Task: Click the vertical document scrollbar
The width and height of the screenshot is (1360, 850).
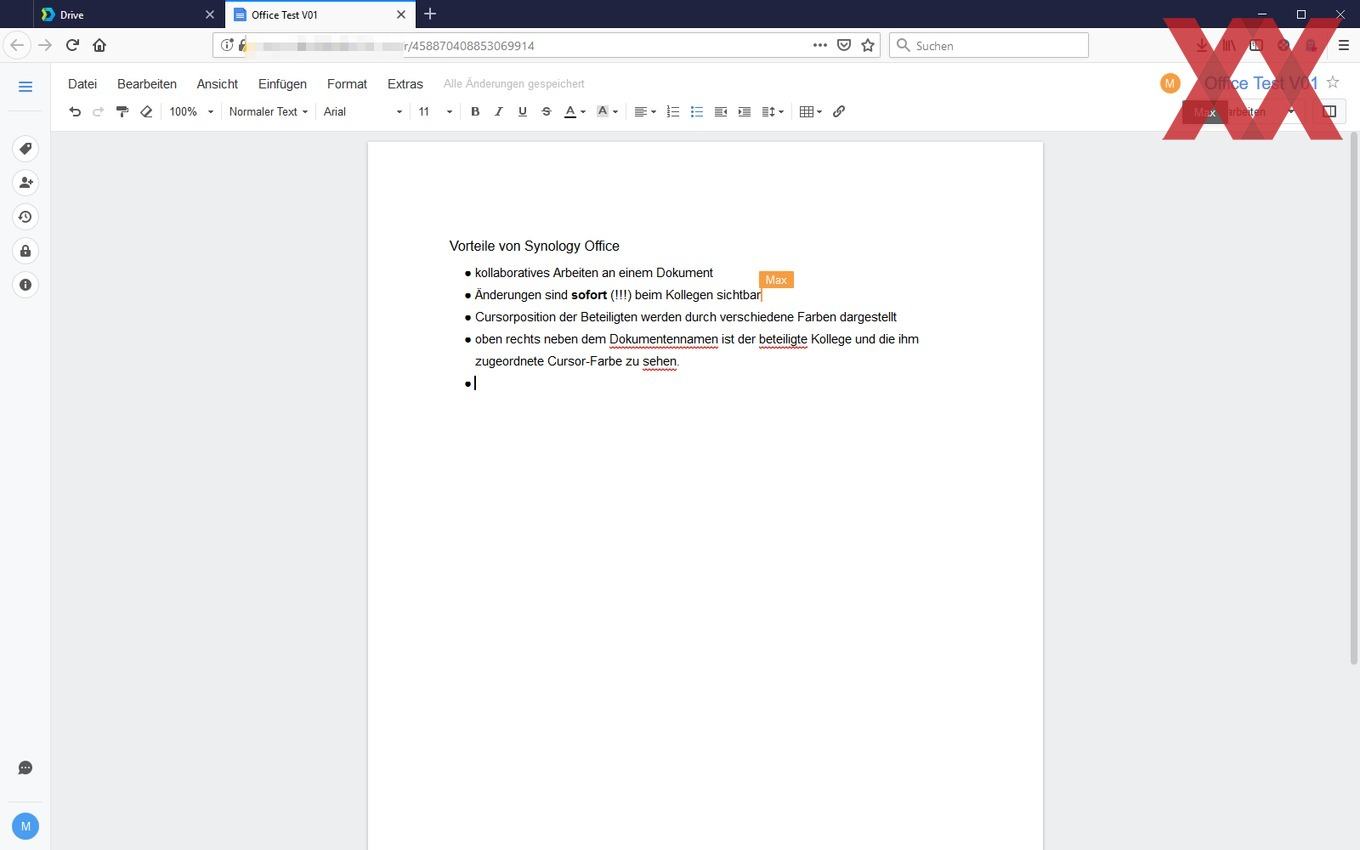Action: coord(1354,400)
